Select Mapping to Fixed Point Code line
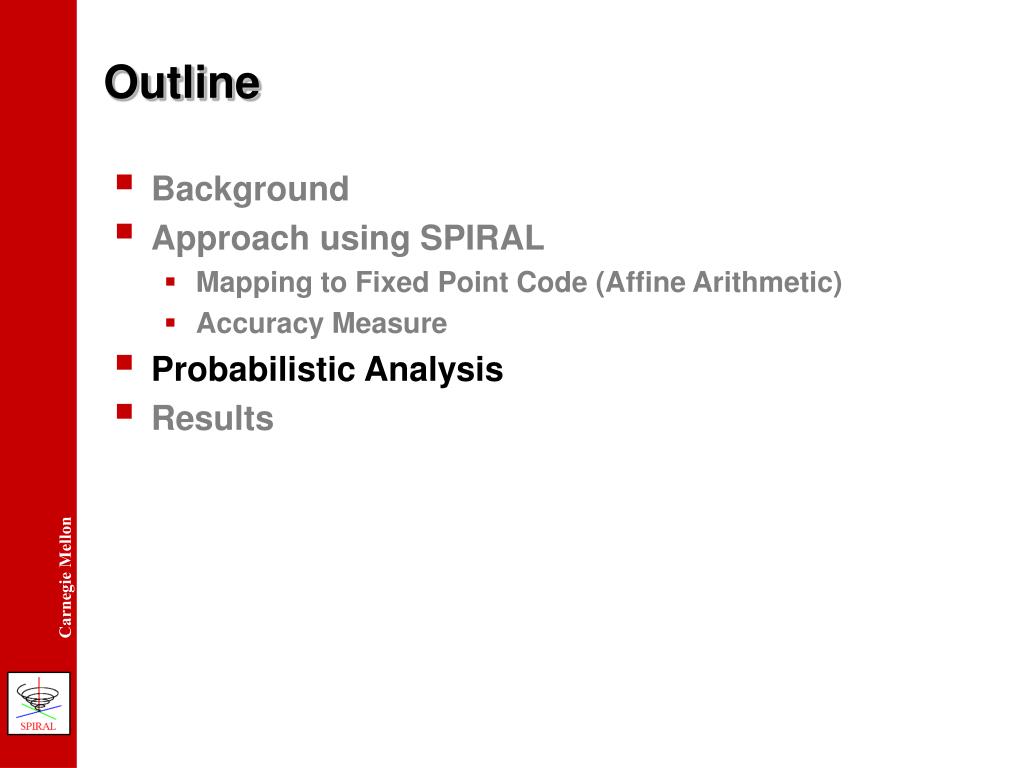This screenshot has width=1024, height=768. tap(519, 283)
